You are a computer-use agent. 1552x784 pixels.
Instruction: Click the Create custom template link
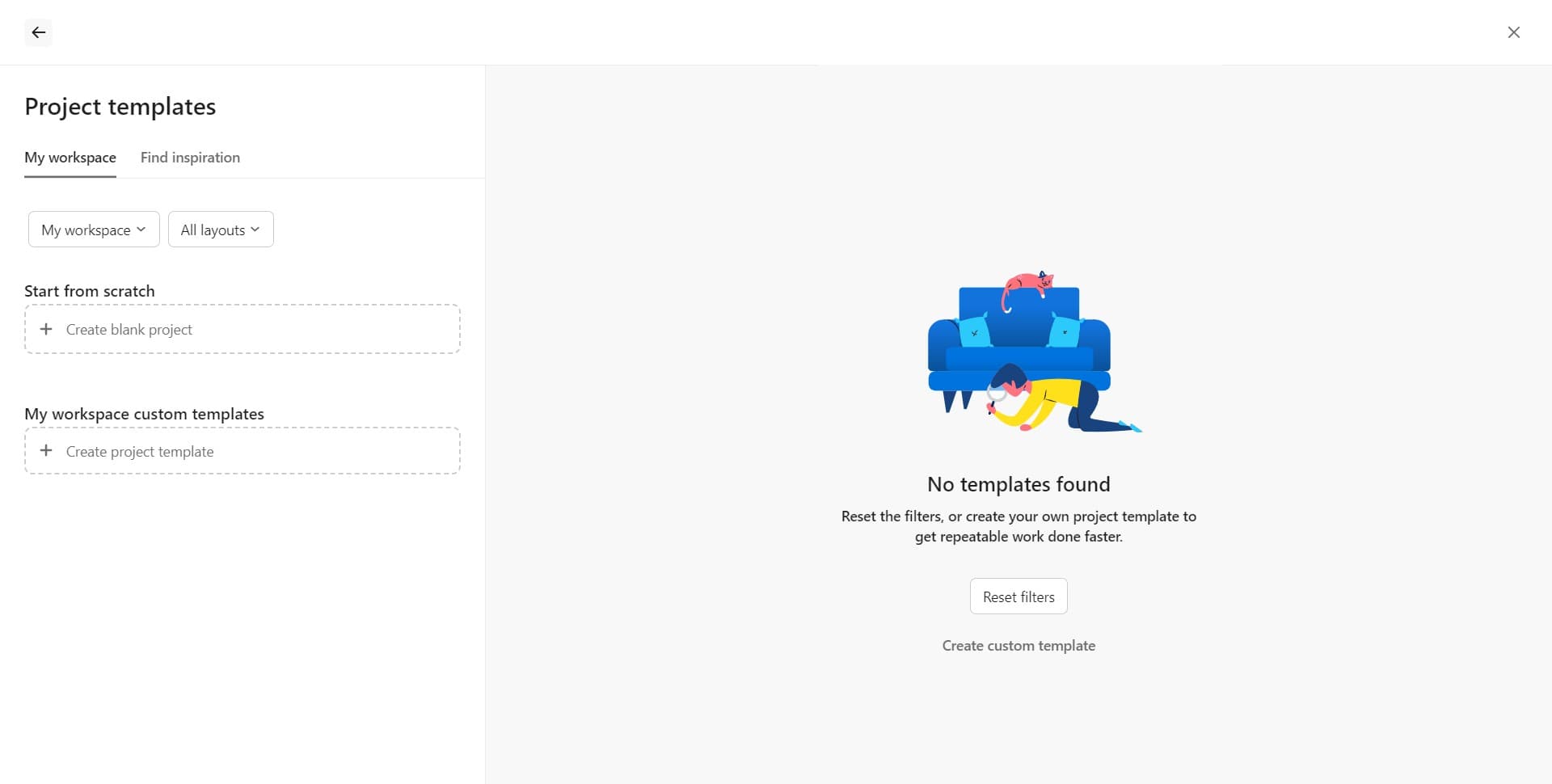[x=1018, y=645]
